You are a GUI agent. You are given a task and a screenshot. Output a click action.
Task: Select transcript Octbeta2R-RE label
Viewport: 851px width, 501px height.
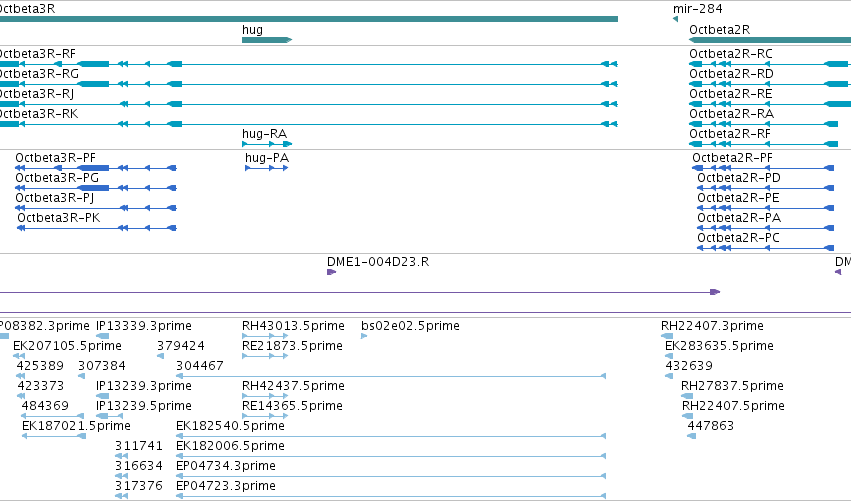point(731,94)
